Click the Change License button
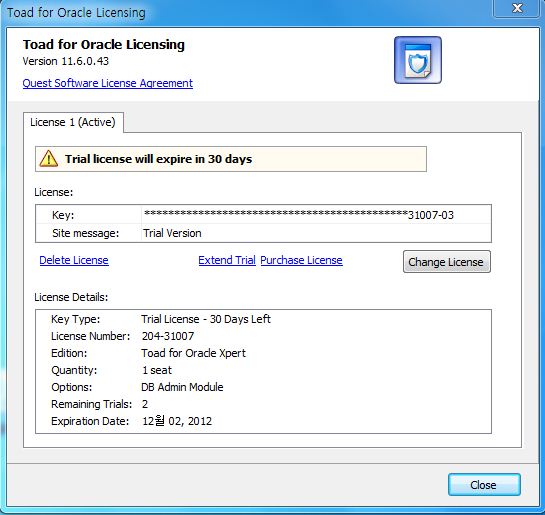This screenshot has height=515, width=545. (x=447, y=262)
